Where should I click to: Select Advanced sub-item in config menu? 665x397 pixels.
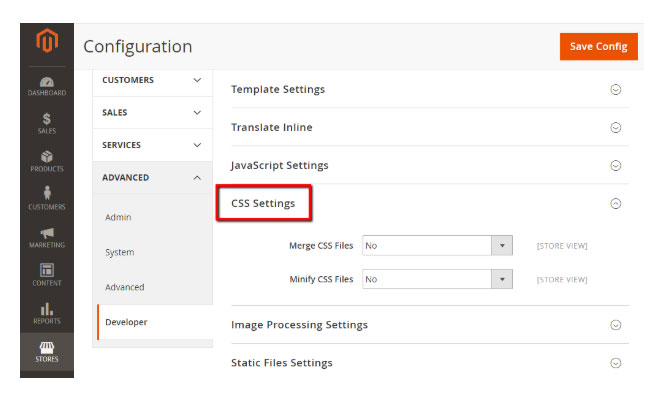pos(125,287)
